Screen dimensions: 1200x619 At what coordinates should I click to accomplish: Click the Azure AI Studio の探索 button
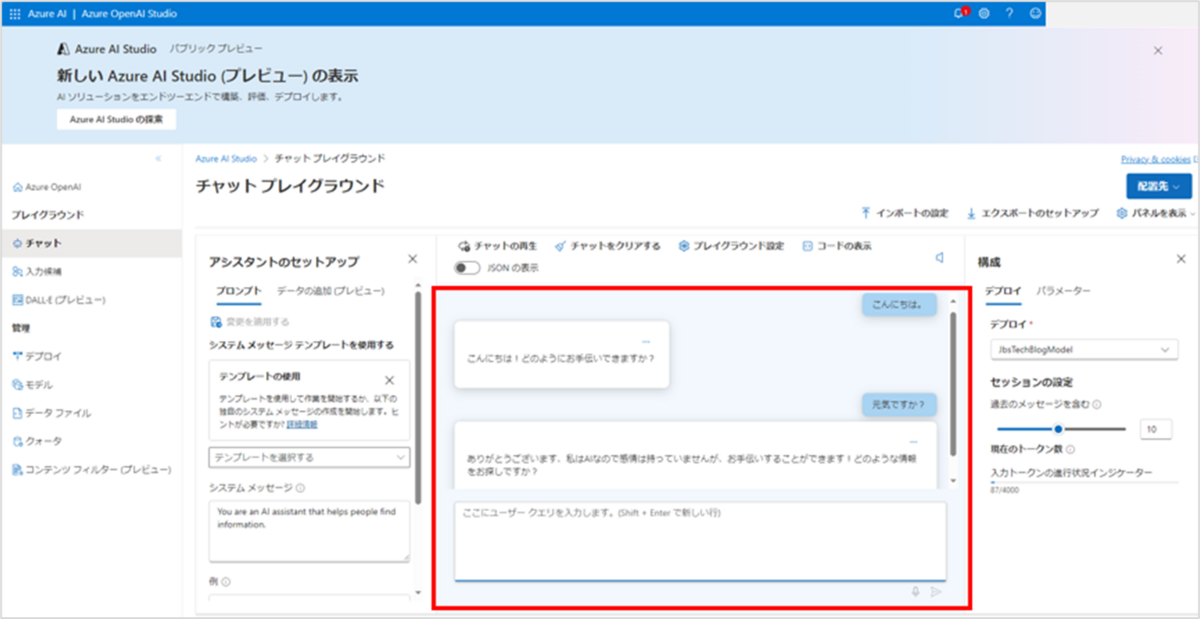pyautogui.click(x=116, y=119)
